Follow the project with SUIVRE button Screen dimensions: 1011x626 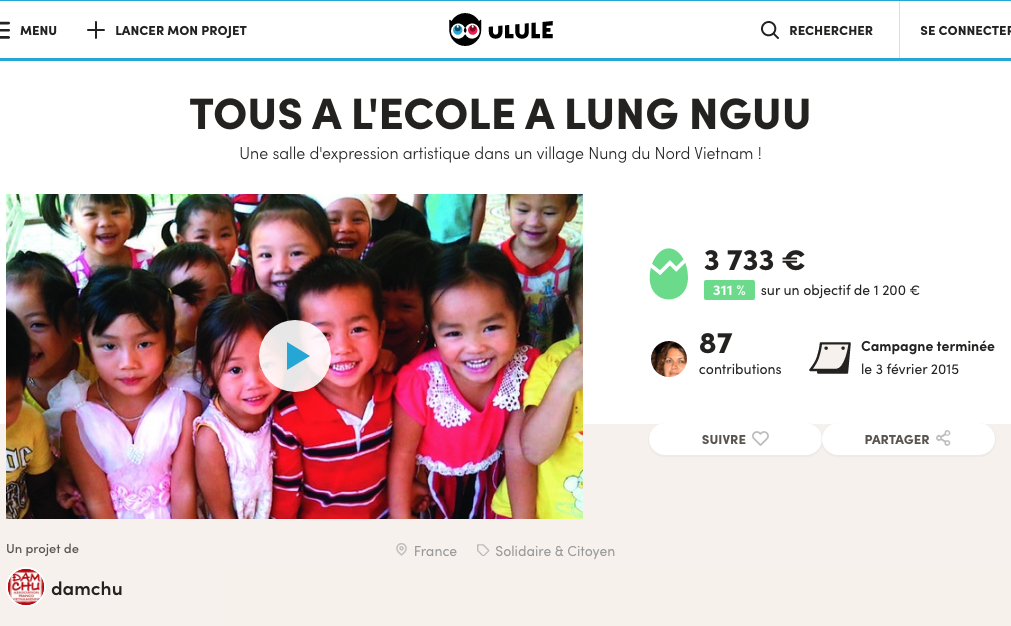coord(735,439)
